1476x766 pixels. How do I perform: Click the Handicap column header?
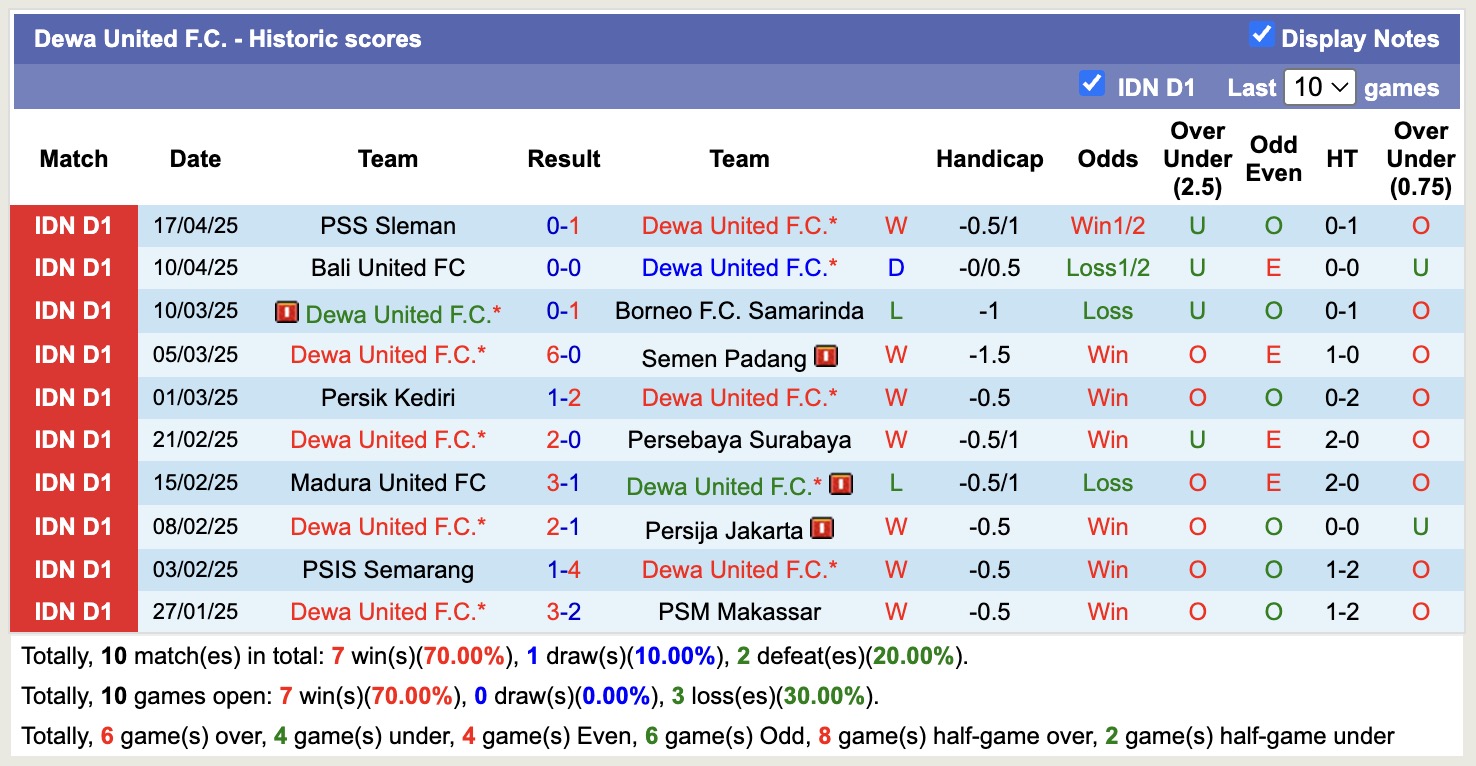(x=989, y=158)
